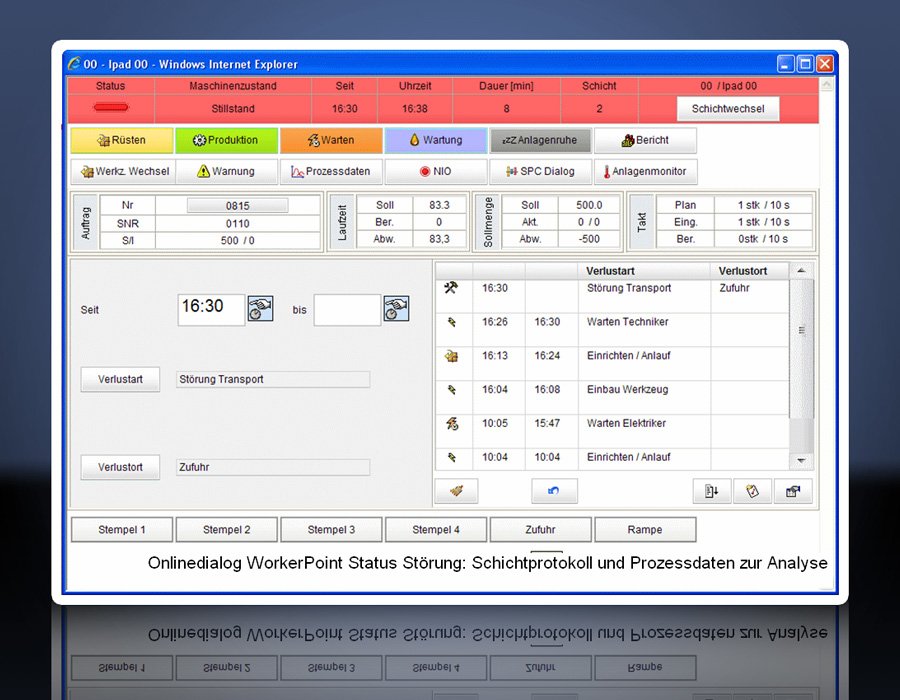Click the Takt Plan value 1 stk / 10 s
900x700 pixels.
pos(763,205)
